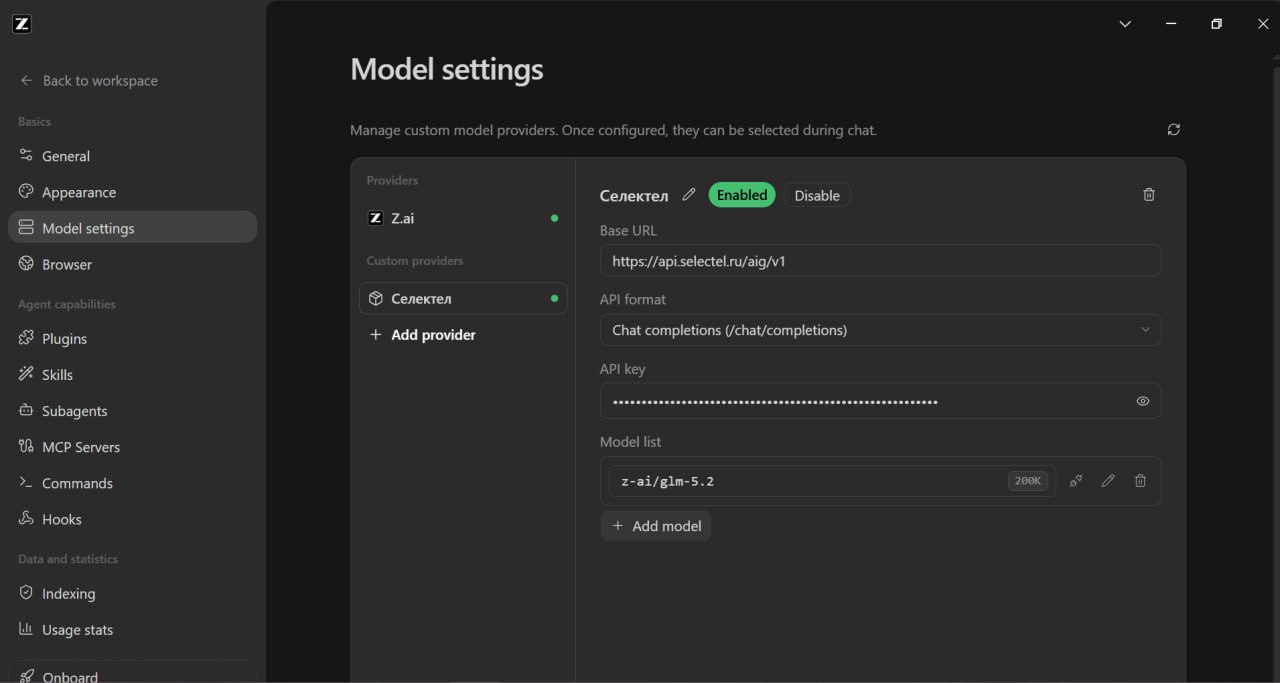1280x683 pixels.
Task: Open MCP Servers section
Action: click(x=132, y=447)
